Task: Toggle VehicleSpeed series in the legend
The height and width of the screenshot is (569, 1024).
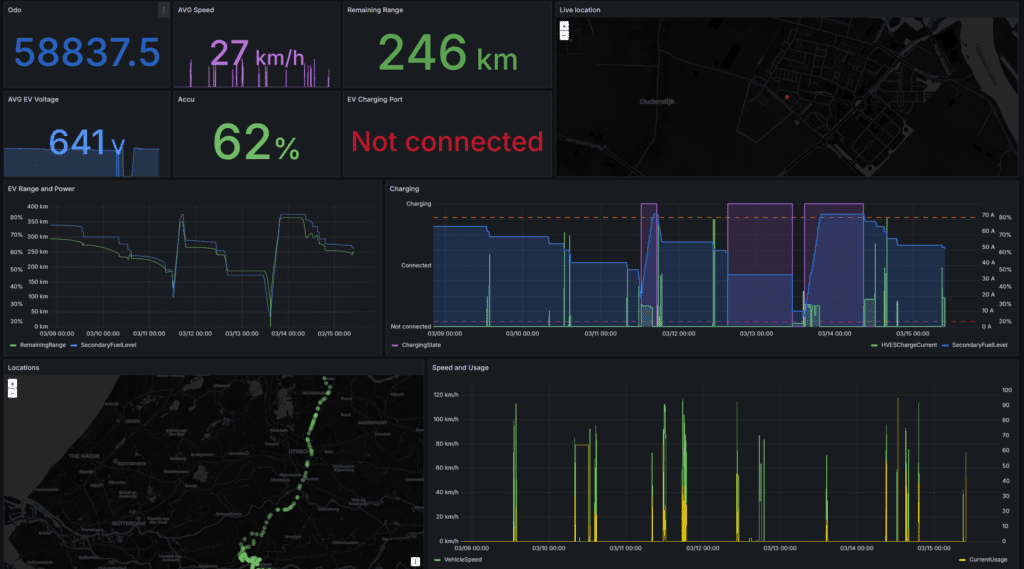Action: pyautogui.click(x=462, y=557)
